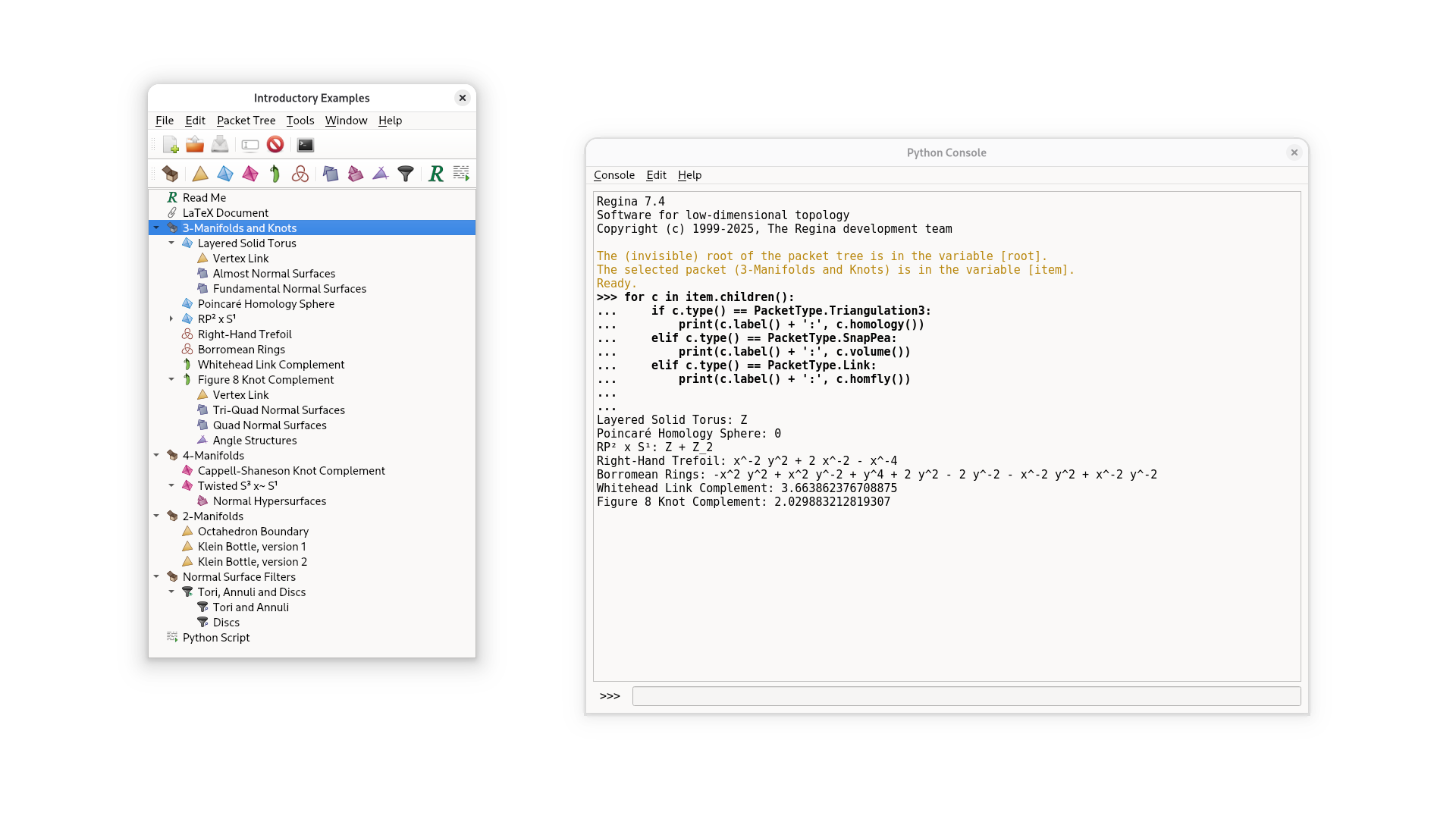Expand the RP² x S¹ tree node

(171, 318)
